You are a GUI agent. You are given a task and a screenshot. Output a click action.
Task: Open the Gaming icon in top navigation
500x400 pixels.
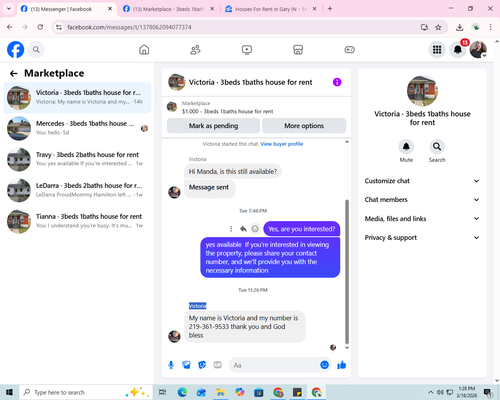[349, 50]
